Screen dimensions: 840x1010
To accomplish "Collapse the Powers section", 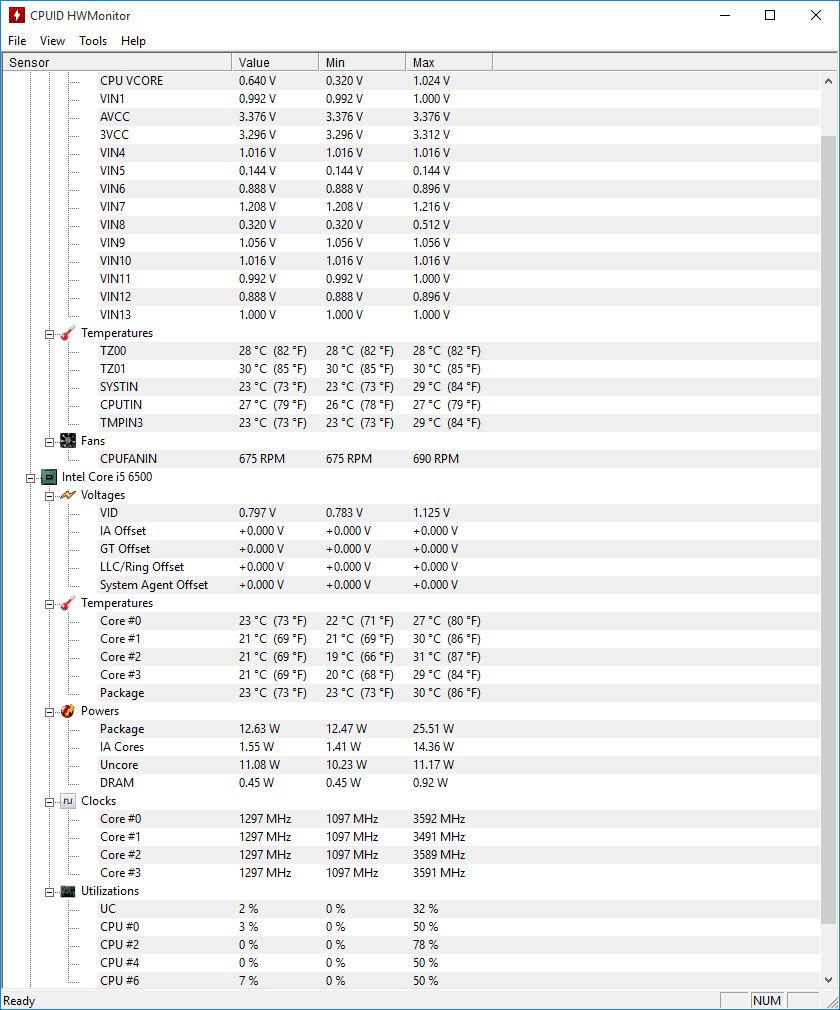I will pyautogui.click(x=49, y=712).
